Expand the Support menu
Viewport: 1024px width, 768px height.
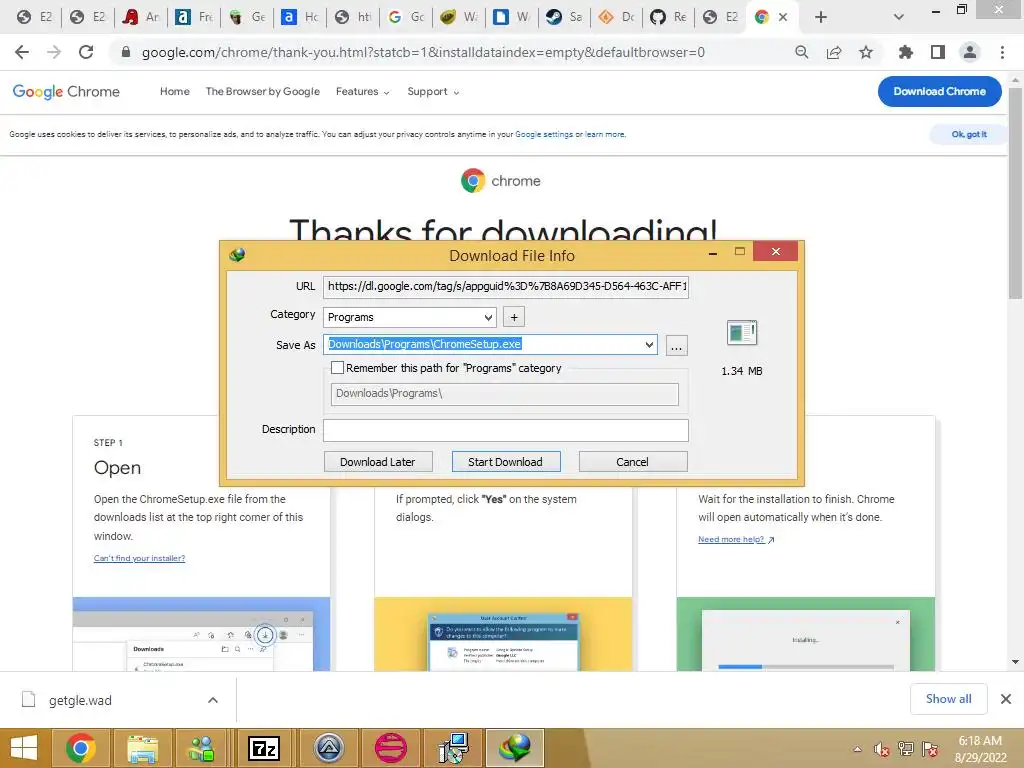coord(433,91)
